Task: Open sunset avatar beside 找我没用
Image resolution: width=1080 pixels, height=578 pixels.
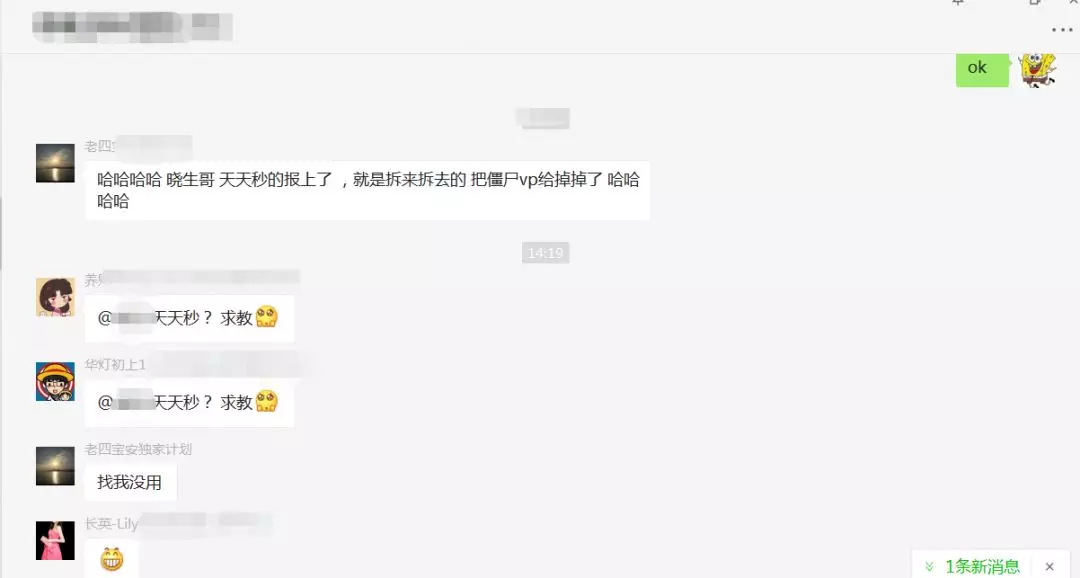Action: [x=55, y=466]
